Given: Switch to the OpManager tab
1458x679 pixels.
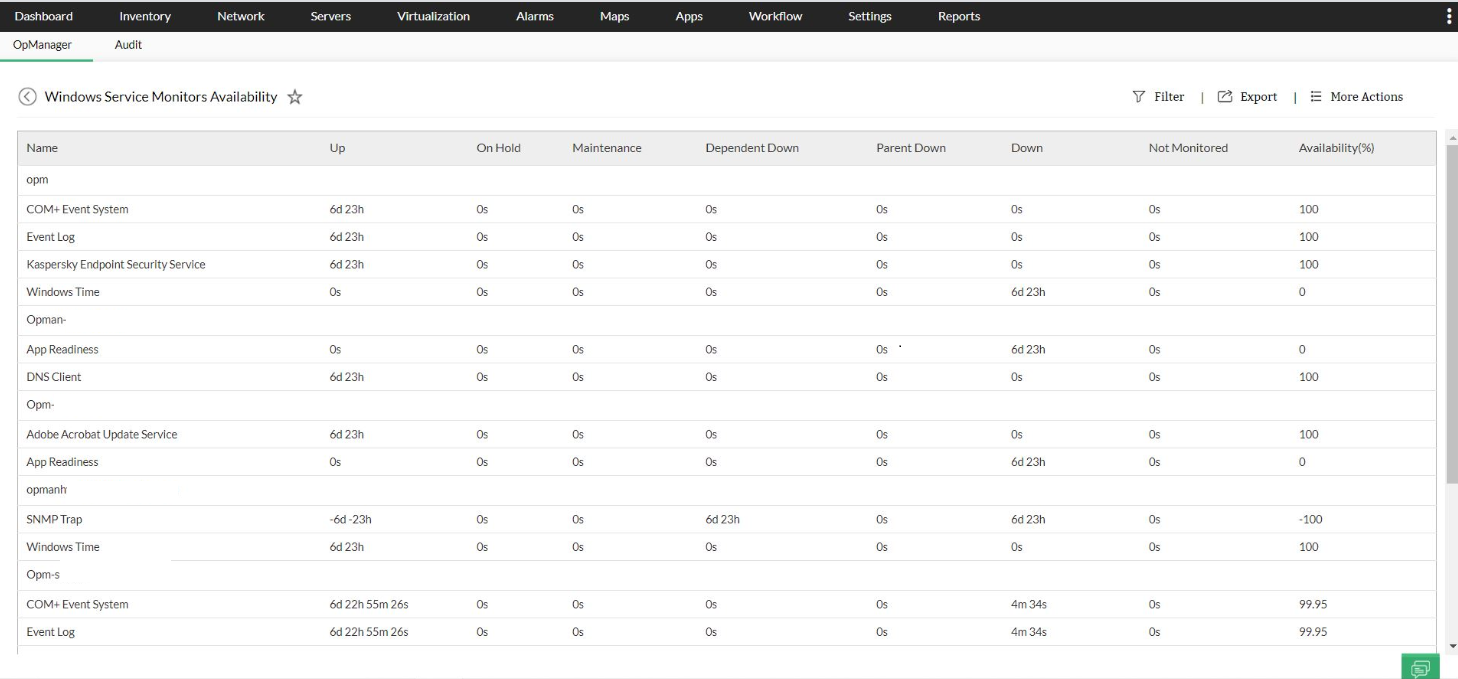Looking at the screenshot, I should [40, 44].
